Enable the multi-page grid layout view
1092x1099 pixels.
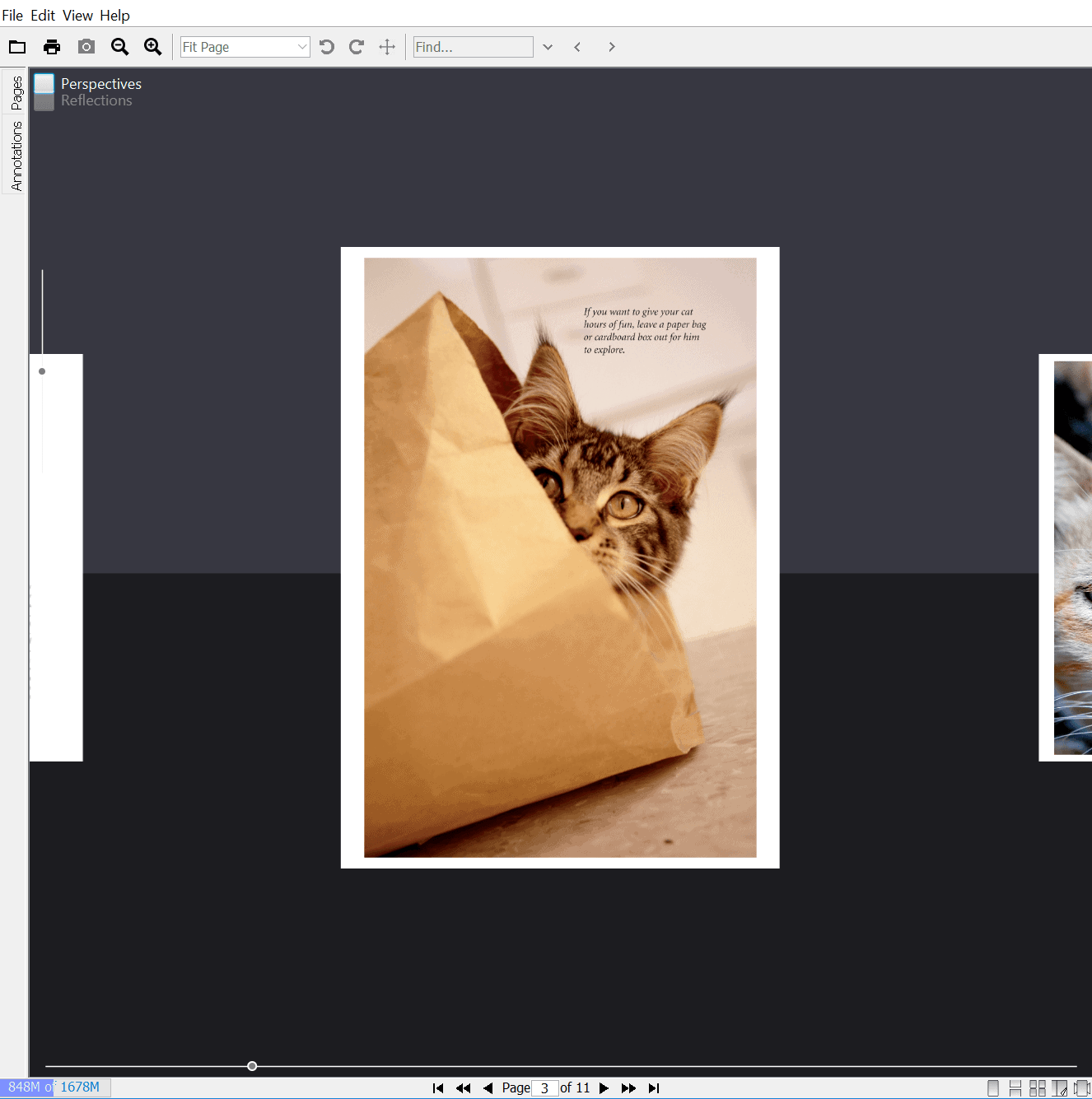1038,1088
